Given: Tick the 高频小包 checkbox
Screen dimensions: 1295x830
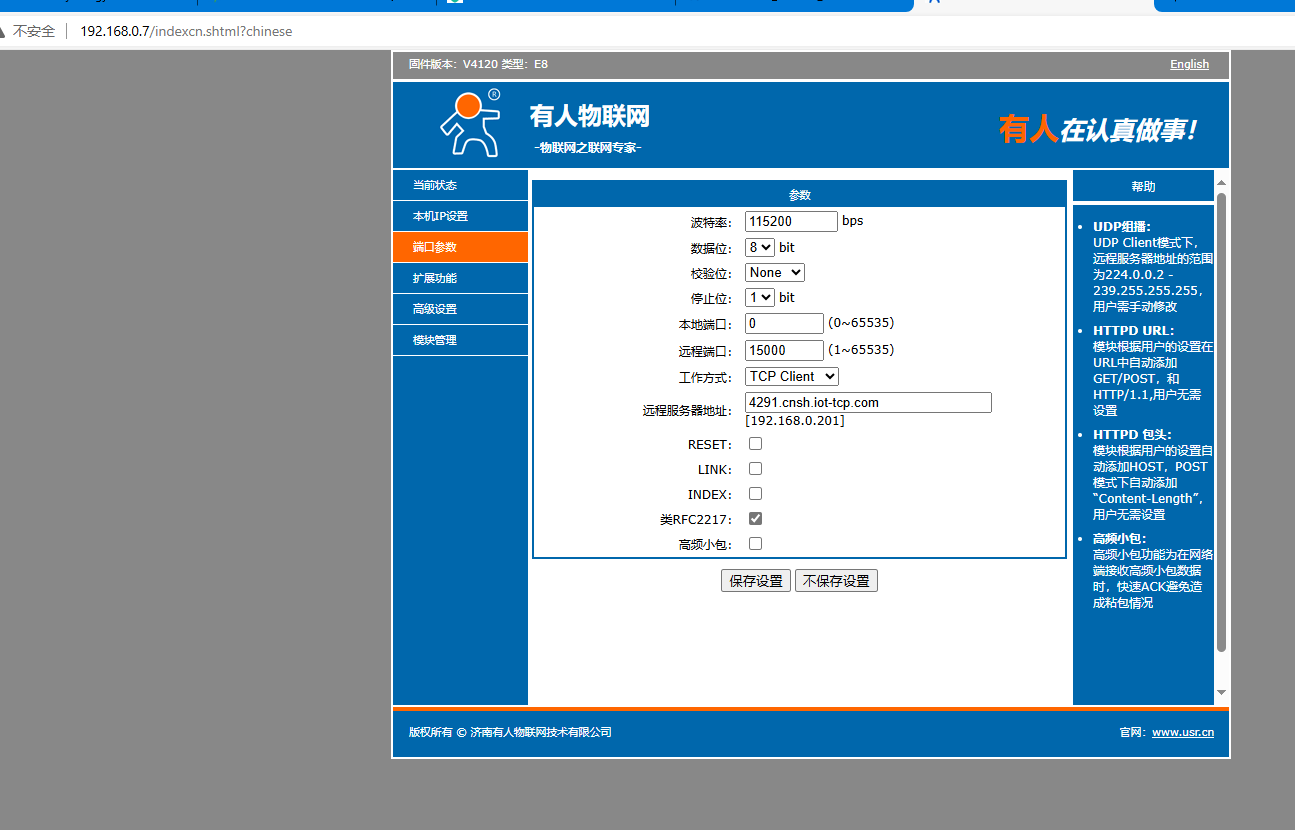Looking at the screenshot, I should pos(755,544).
